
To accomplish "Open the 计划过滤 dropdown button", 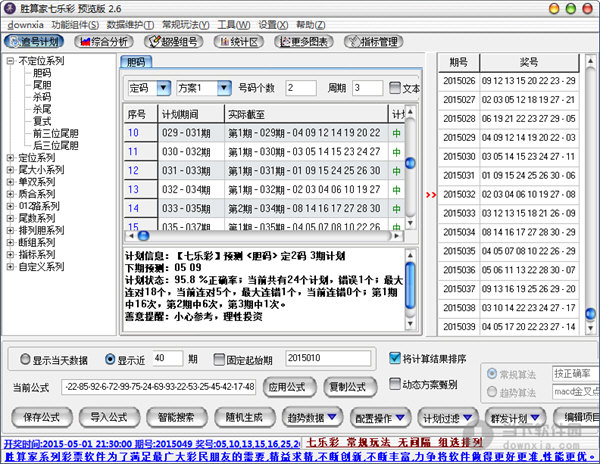I will [x=448, y=417].
